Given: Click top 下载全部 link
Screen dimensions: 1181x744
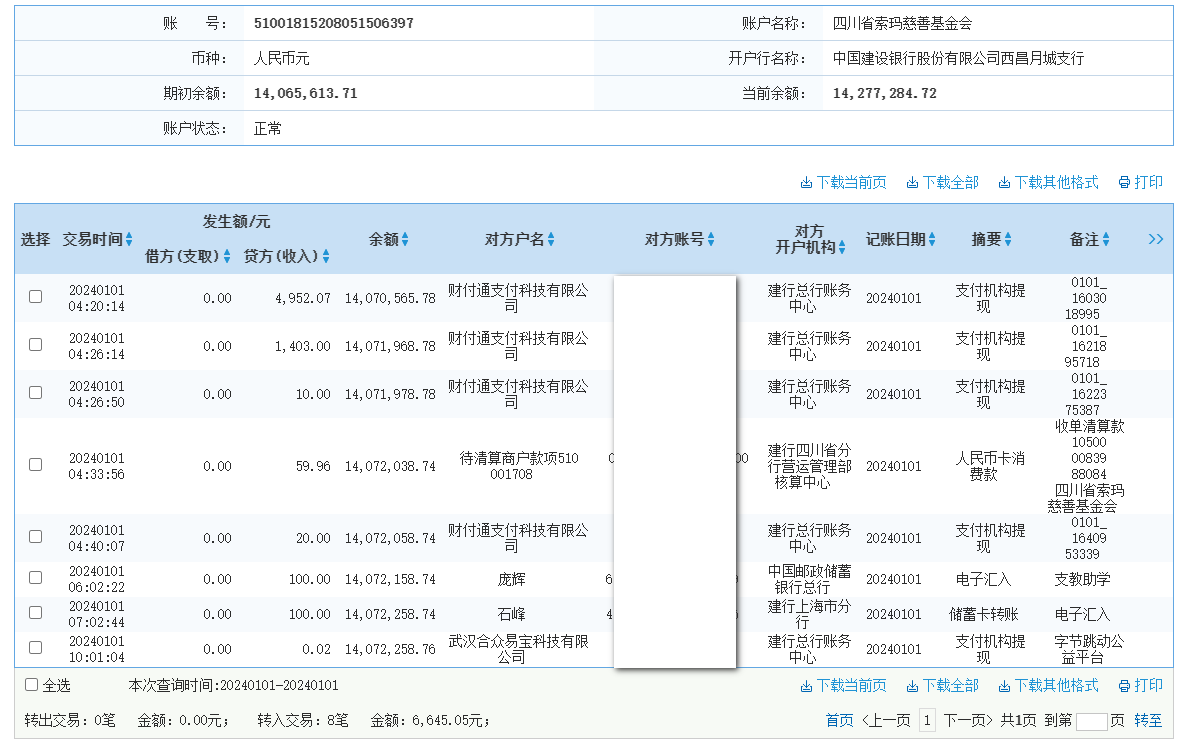Looking at the screenshot, I should [942, 182].
